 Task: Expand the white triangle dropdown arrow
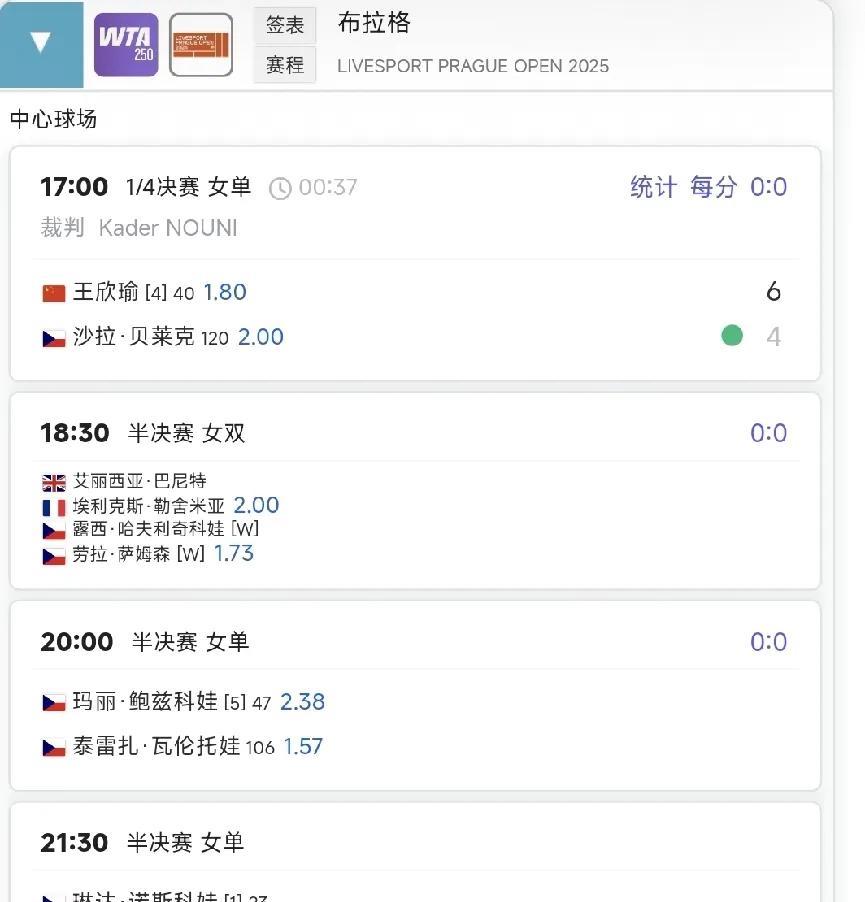[40, 43]
